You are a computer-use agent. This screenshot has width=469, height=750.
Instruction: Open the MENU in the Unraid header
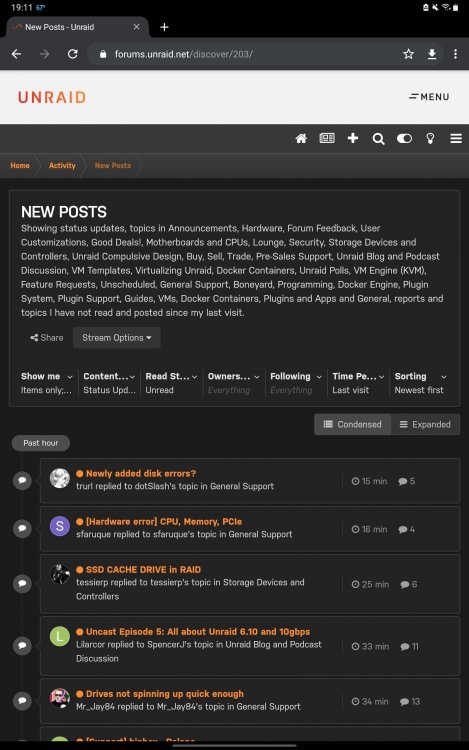[429, 97]
